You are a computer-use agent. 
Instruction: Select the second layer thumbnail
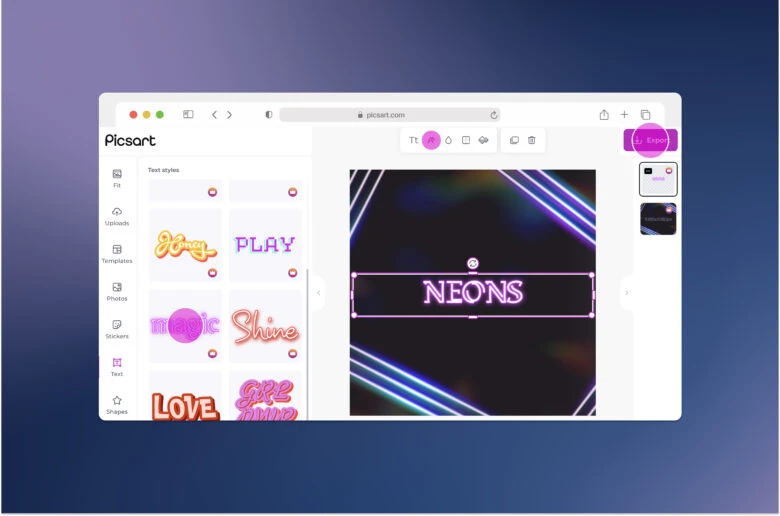[658, 218]
